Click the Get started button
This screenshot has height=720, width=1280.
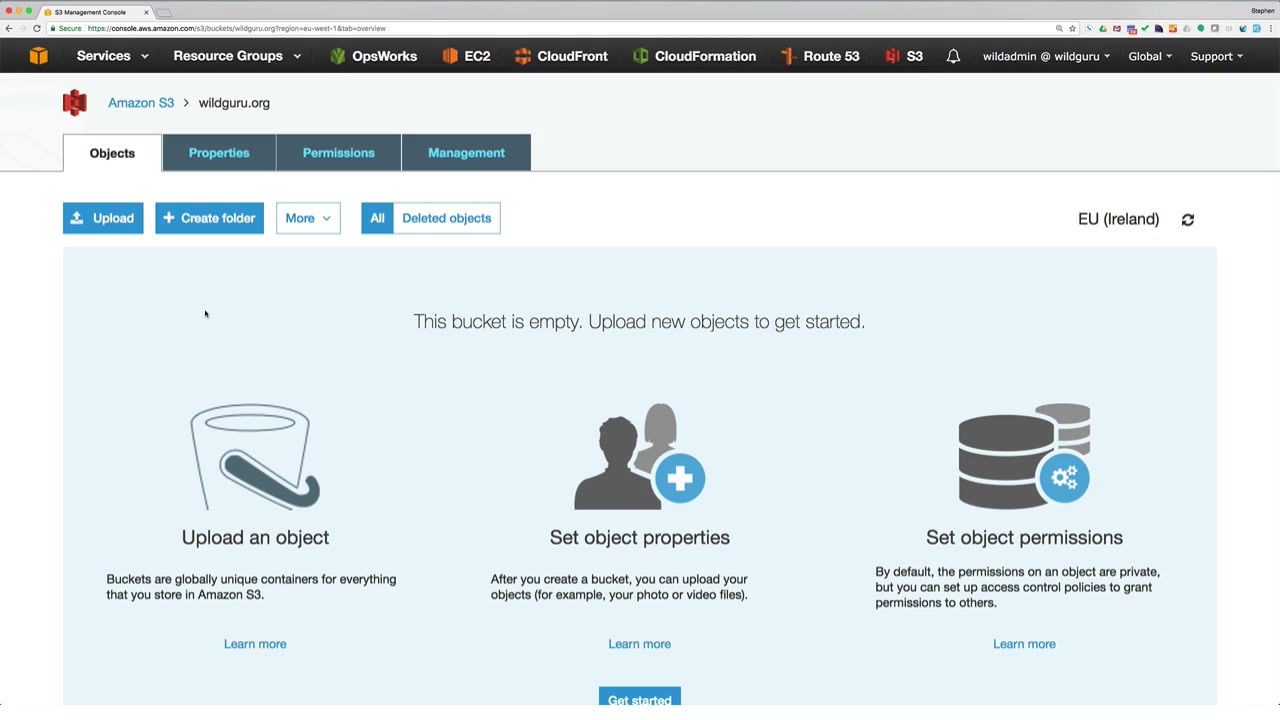click(x=640, y=698)
